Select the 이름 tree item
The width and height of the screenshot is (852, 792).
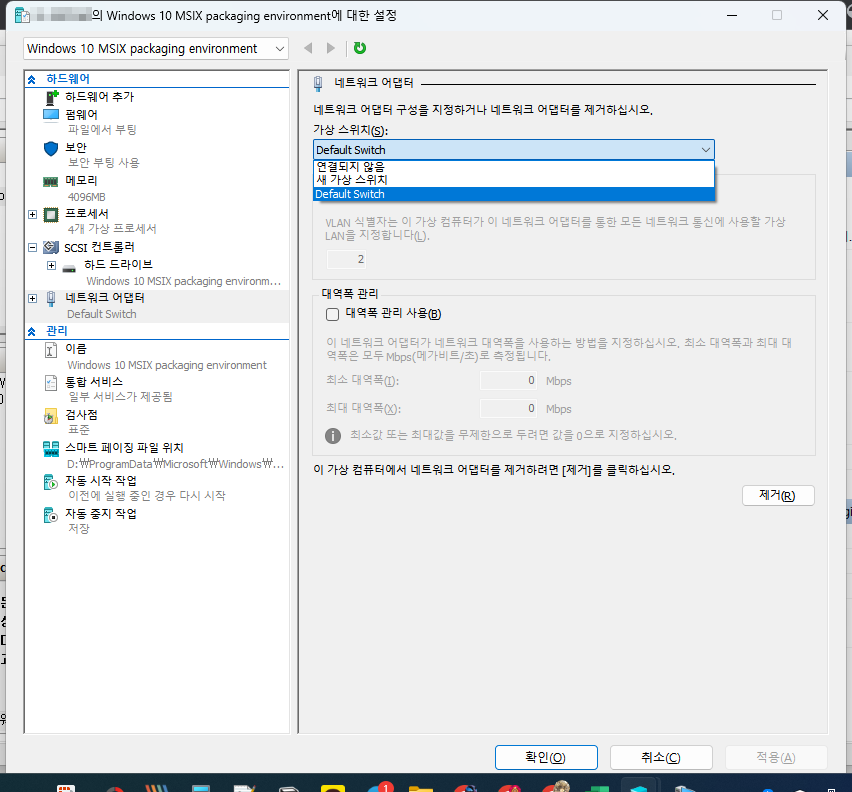[76, 349]
